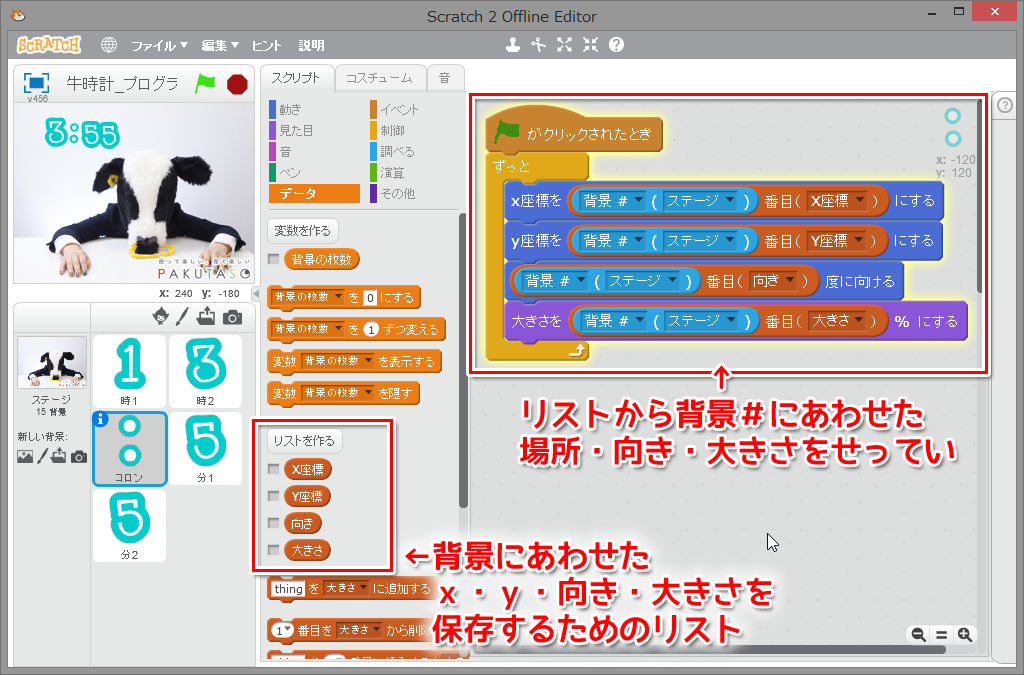Click the リストを作る button
Screen dimensions: 1024x675
[304, 441]
